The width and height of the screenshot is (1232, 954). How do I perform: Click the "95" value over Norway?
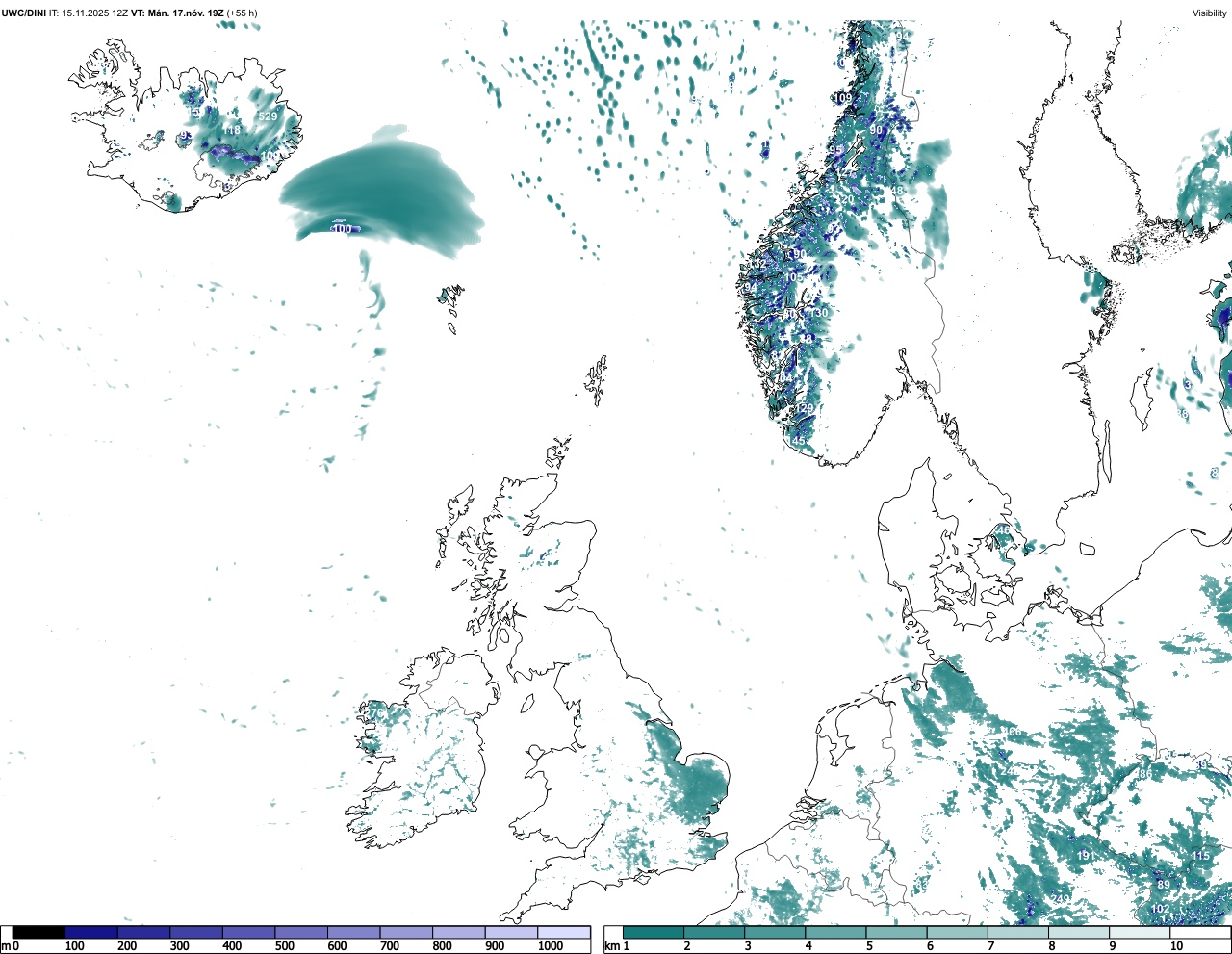pyautogui.click(x=835, y=151)
